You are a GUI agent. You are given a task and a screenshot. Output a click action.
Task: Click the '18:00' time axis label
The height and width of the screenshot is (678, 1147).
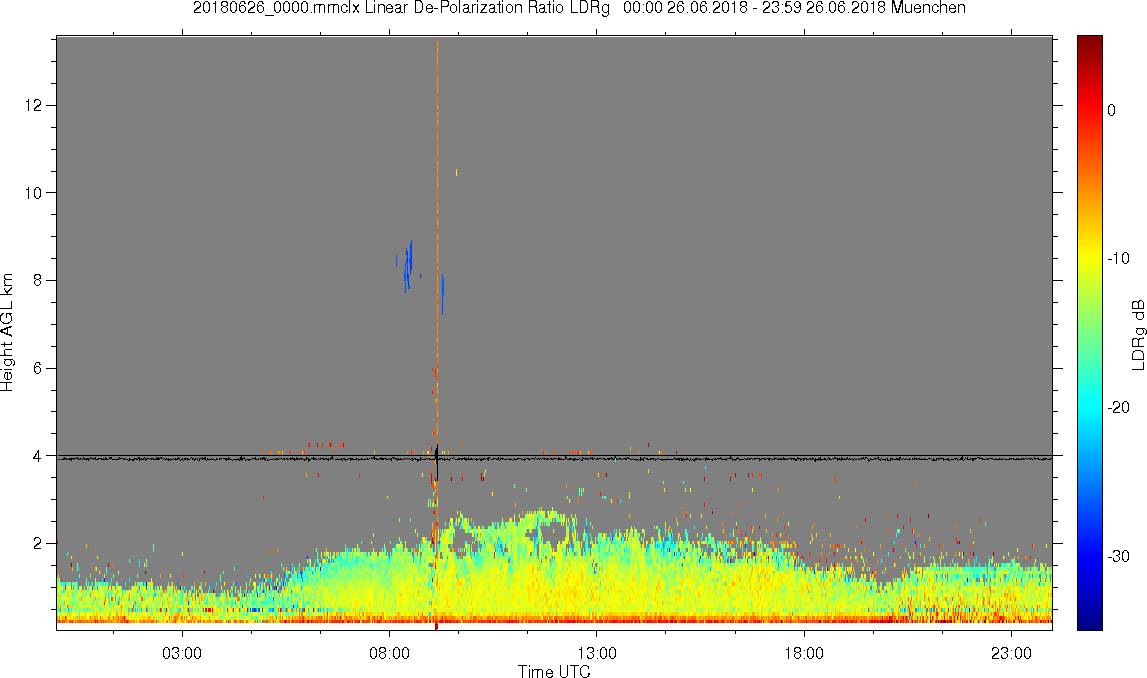804,653
